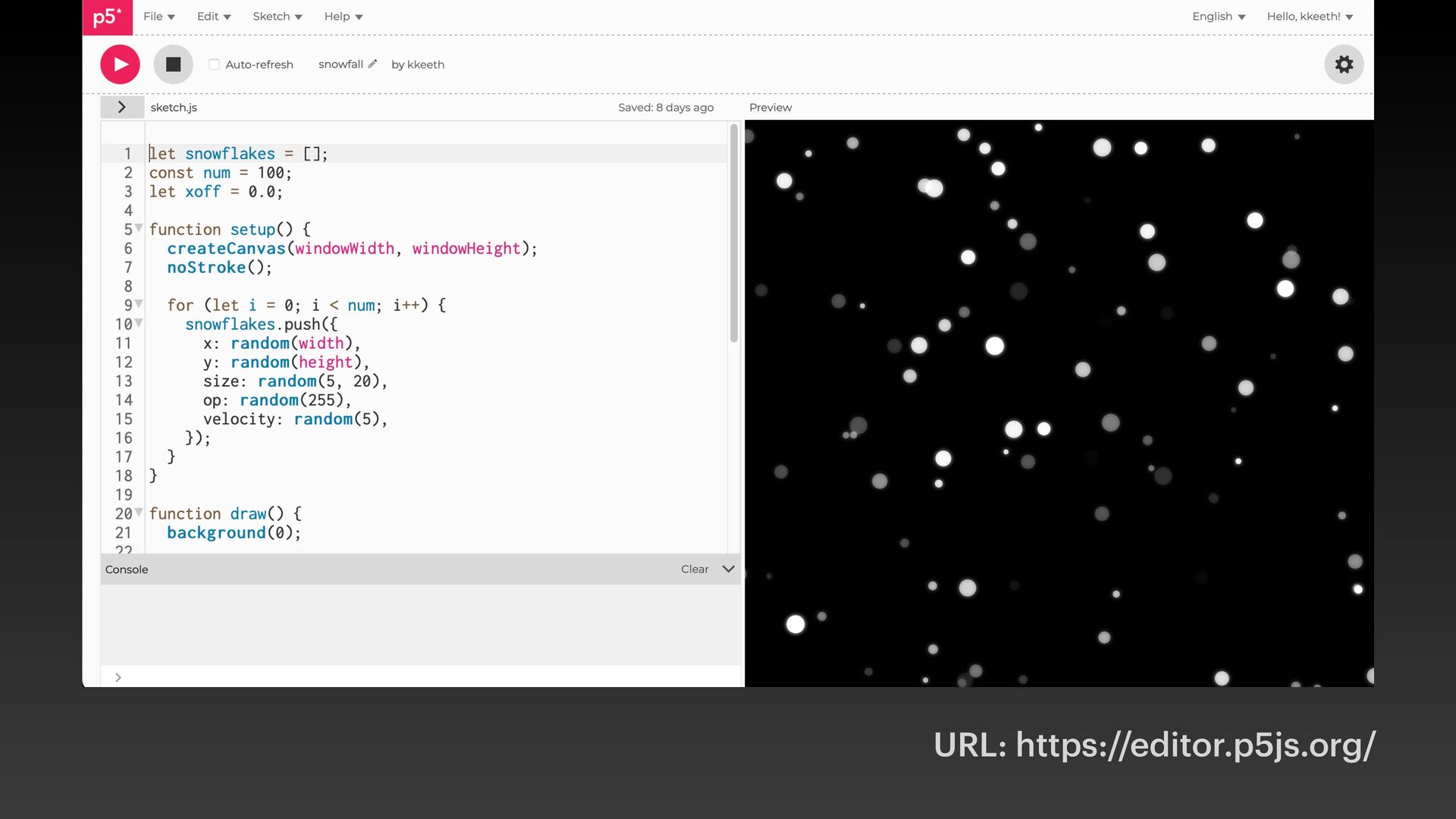Click the 'x: random(width),' line

pos(281,344)
